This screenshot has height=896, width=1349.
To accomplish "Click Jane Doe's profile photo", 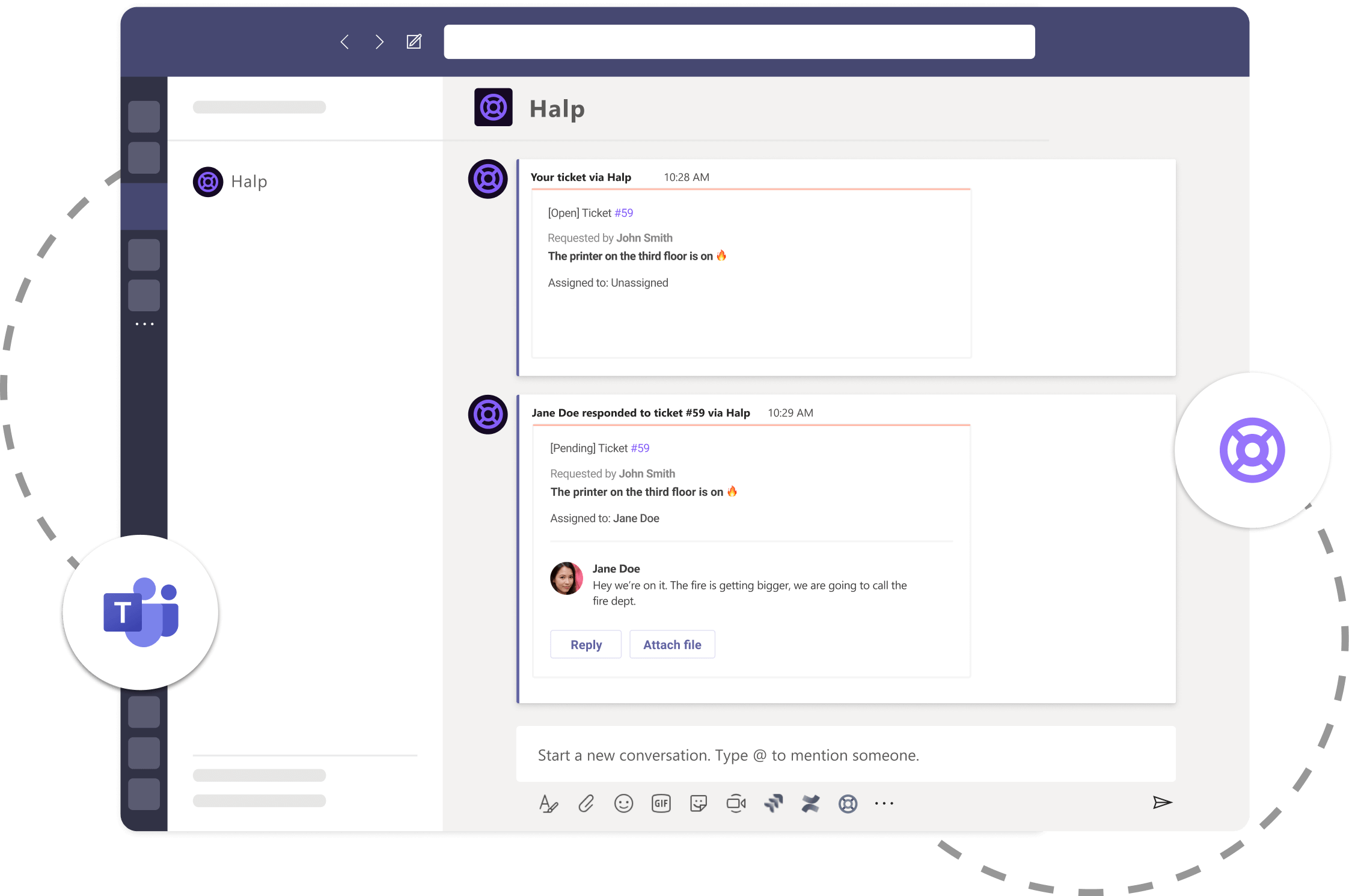I will 566,578.
